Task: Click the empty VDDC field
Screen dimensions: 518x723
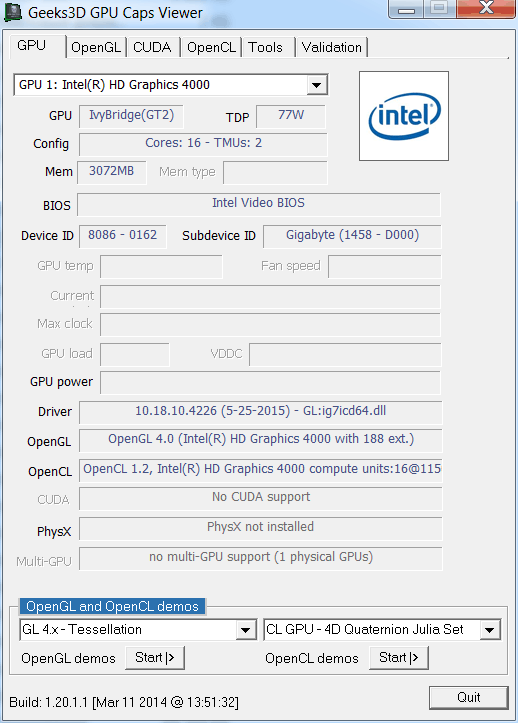Action: 345,355
